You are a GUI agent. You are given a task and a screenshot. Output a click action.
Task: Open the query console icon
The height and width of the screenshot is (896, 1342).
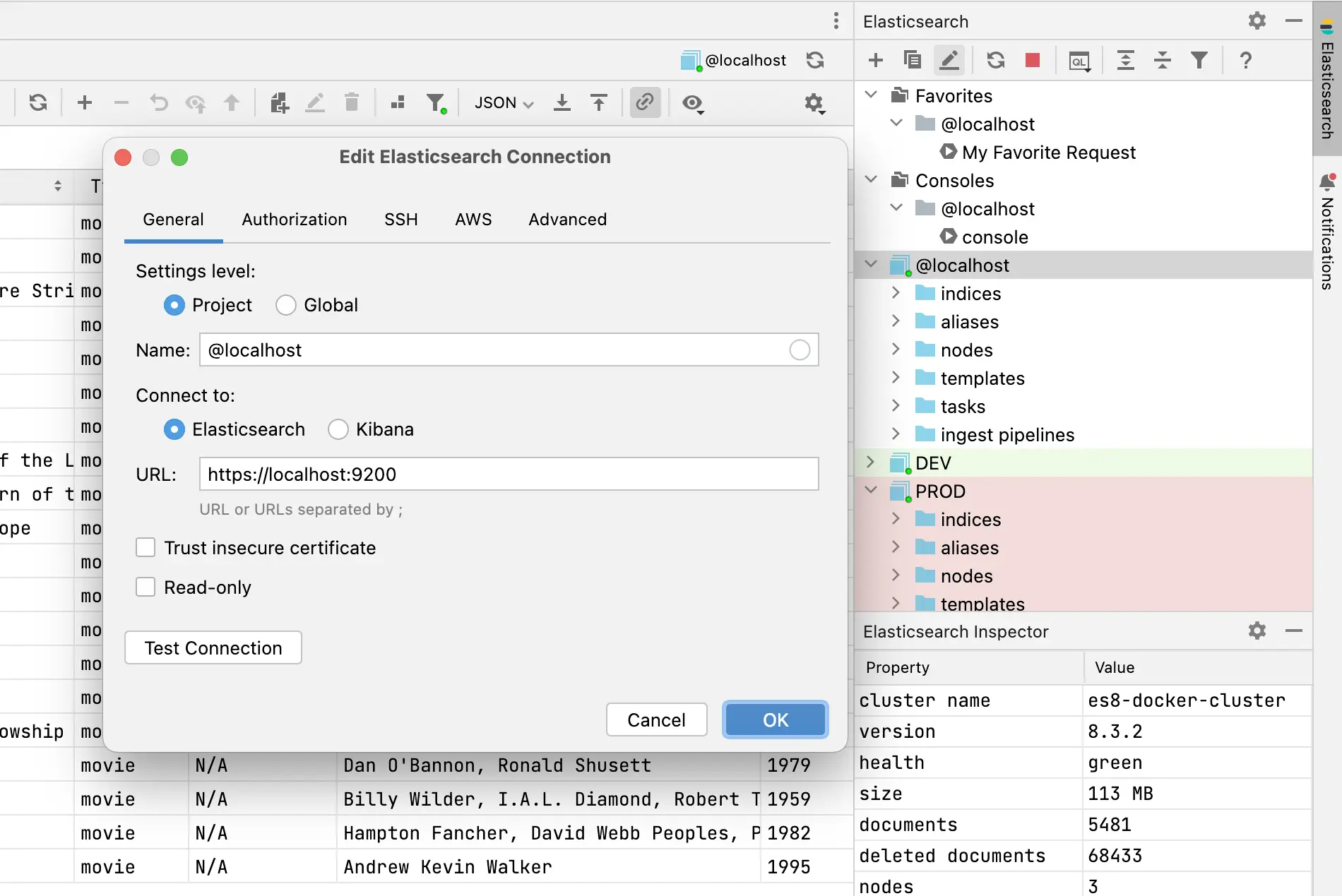tap(1079, 61)
